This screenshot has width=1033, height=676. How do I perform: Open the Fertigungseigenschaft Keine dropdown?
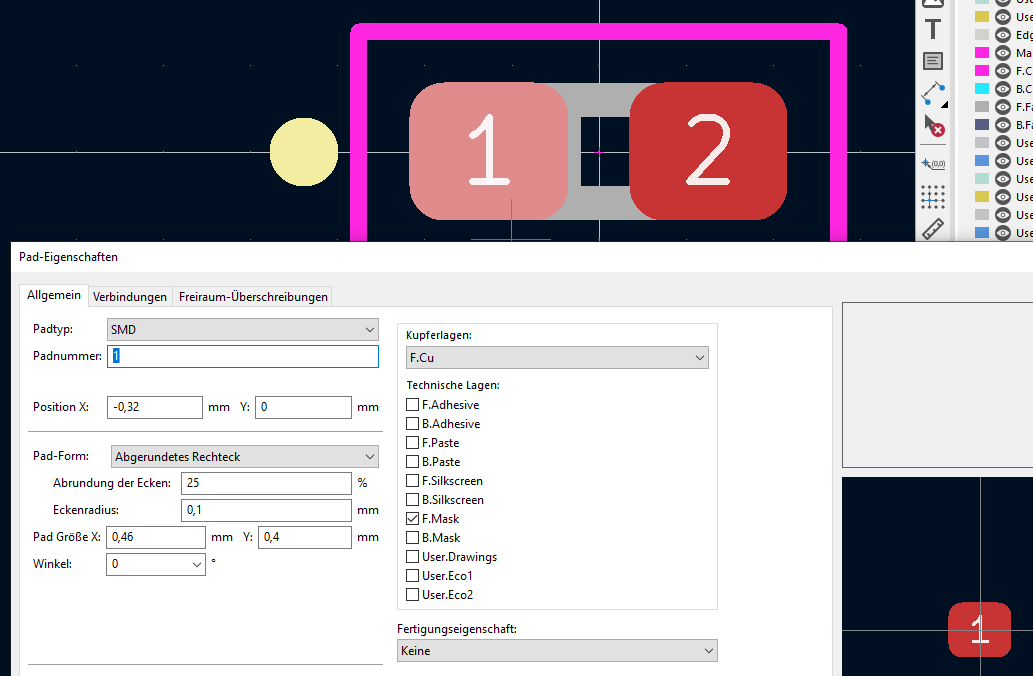click(557, 651)
